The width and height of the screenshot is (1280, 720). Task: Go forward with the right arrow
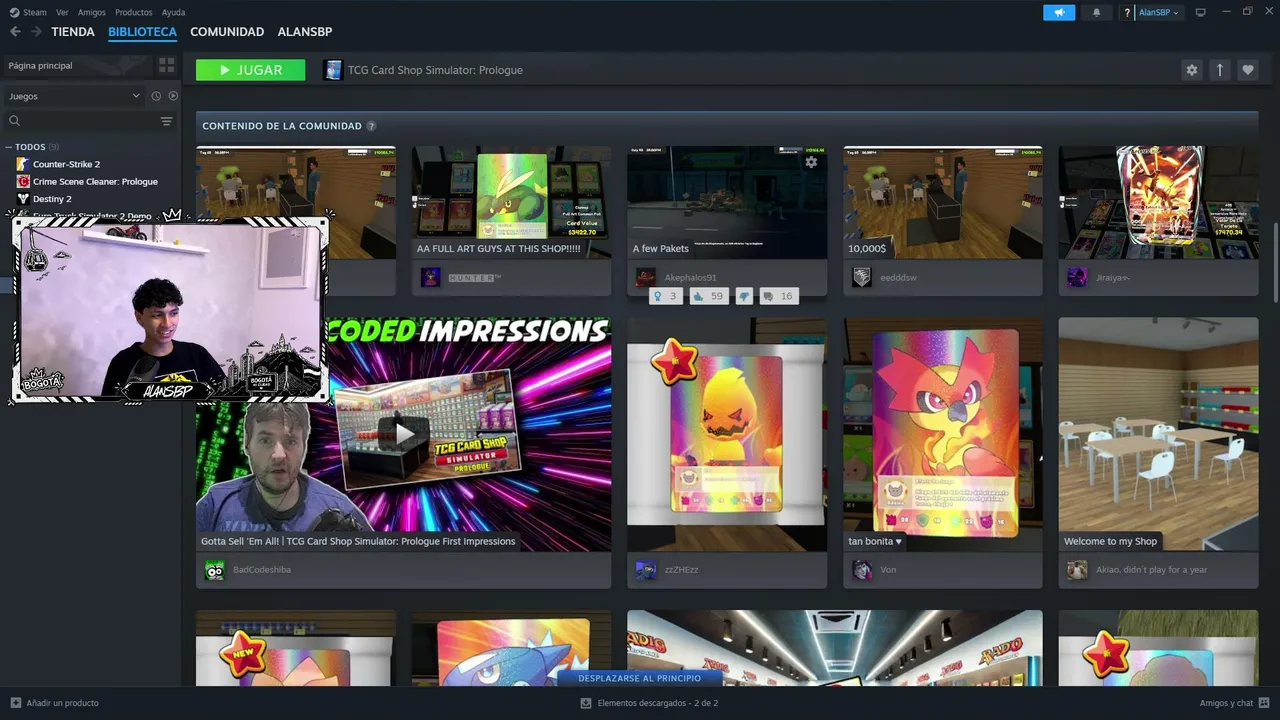[x=36, y=32]
